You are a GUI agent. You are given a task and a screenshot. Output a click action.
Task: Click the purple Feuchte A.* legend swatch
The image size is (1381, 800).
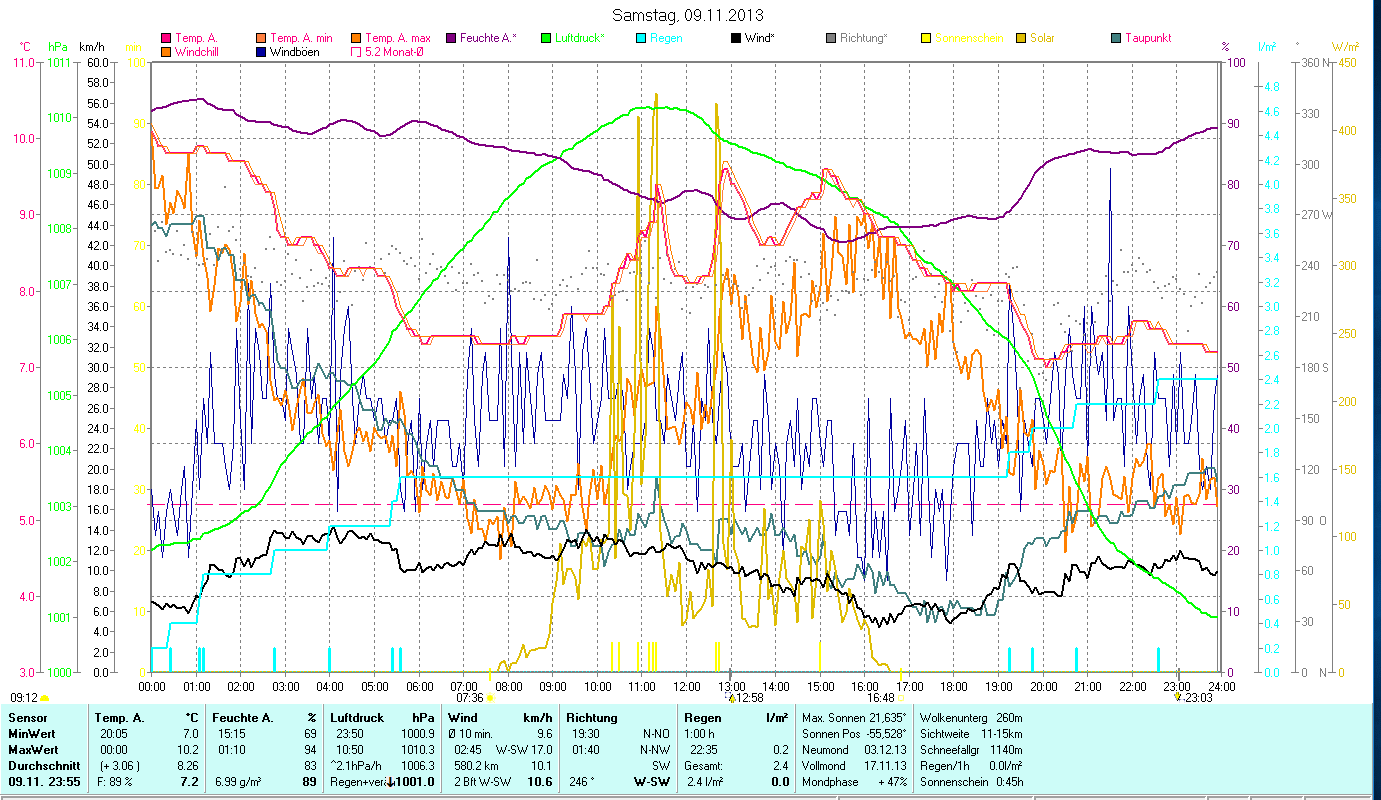451,38
